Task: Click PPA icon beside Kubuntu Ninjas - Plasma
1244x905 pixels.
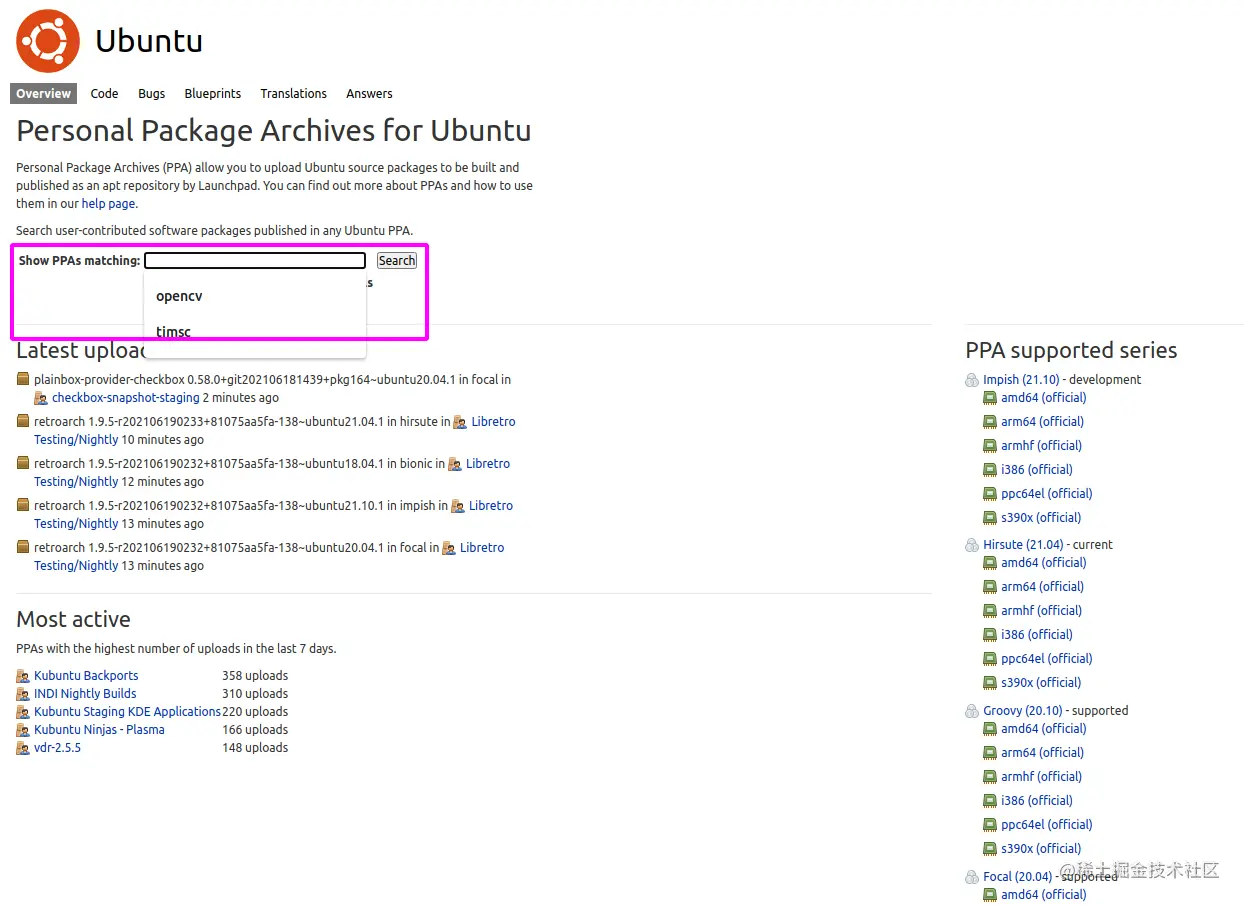Action: pyautogui.click(x=23, y=730)
